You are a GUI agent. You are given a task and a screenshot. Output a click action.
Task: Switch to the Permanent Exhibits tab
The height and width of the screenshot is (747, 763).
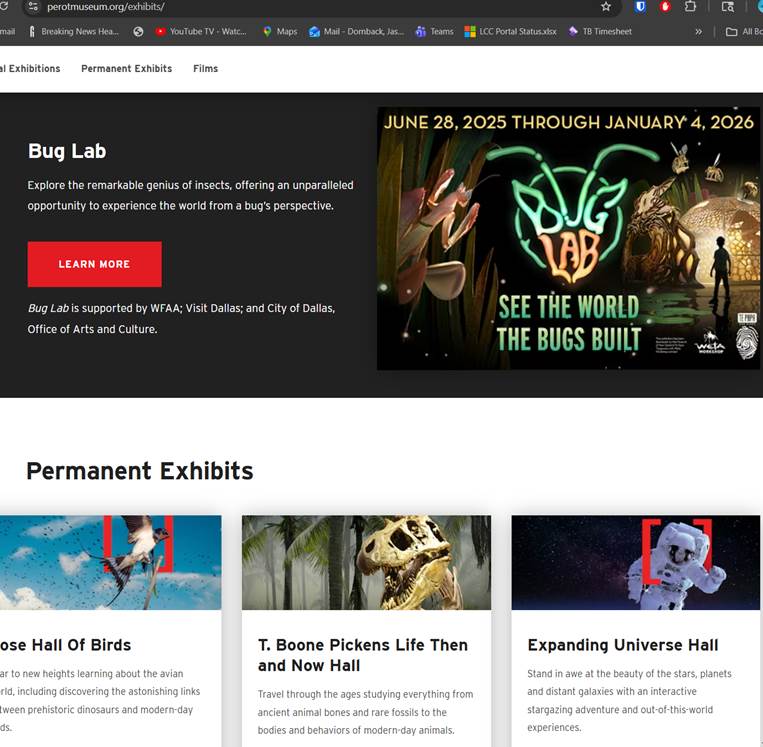coord(126,69)
